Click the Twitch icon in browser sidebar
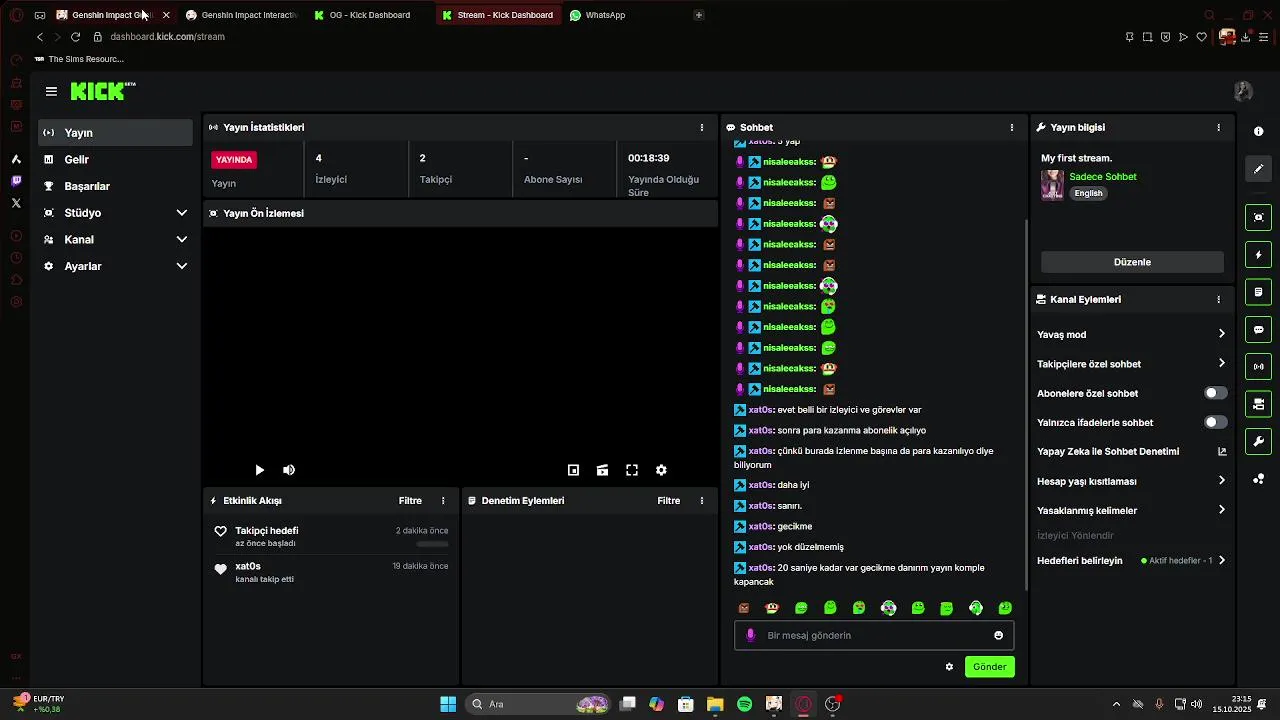 point(16,181)
